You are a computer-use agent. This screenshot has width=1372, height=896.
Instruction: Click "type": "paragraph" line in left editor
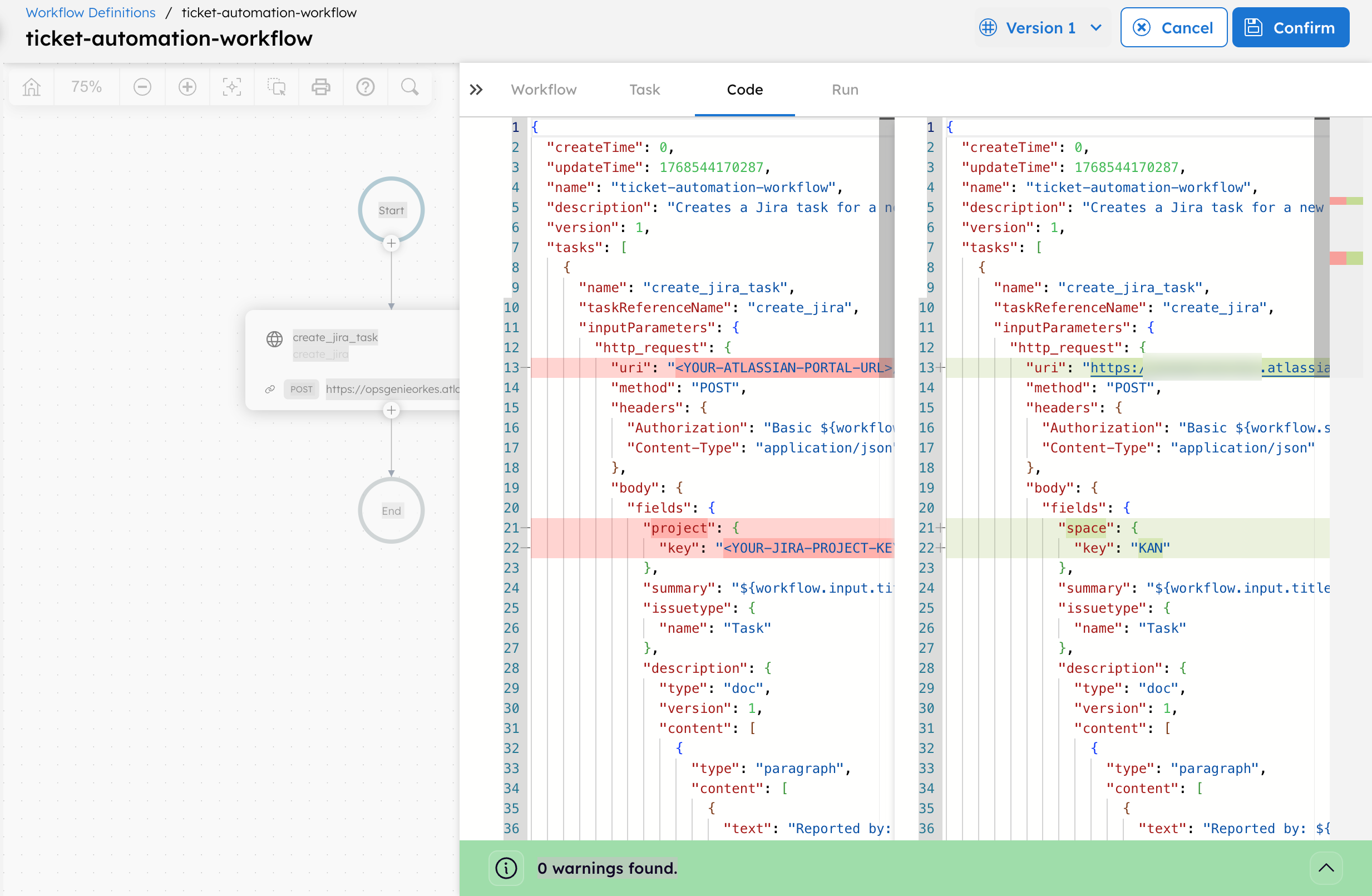[x=771, y=769]
